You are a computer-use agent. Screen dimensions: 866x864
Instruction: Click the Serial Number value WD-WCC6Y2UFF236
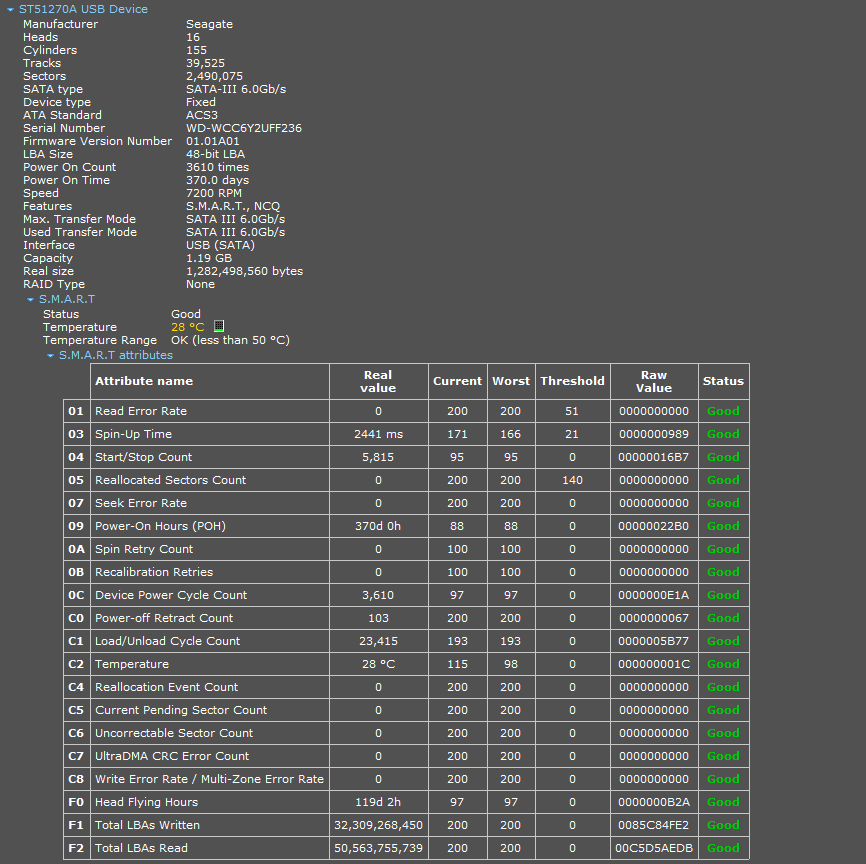coord(244,128)
